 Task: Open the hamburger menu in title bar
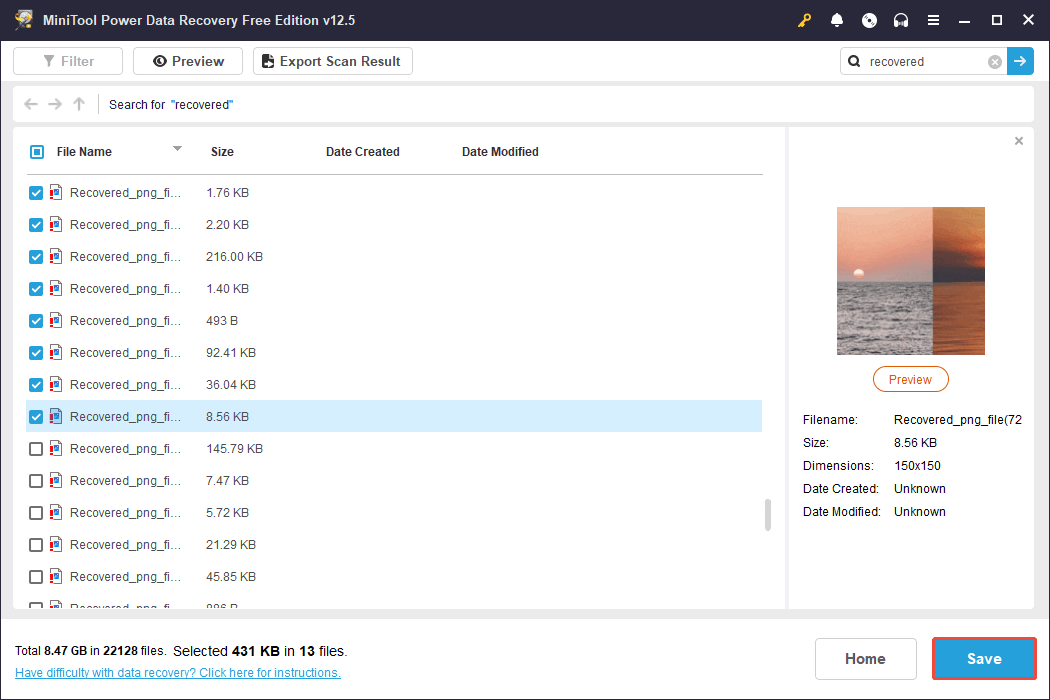pyautogui.click(x=933, y=20)
